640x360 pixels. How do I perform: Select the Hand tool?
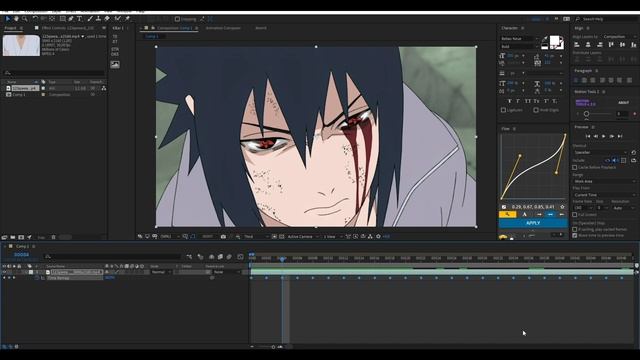point(16,19)
